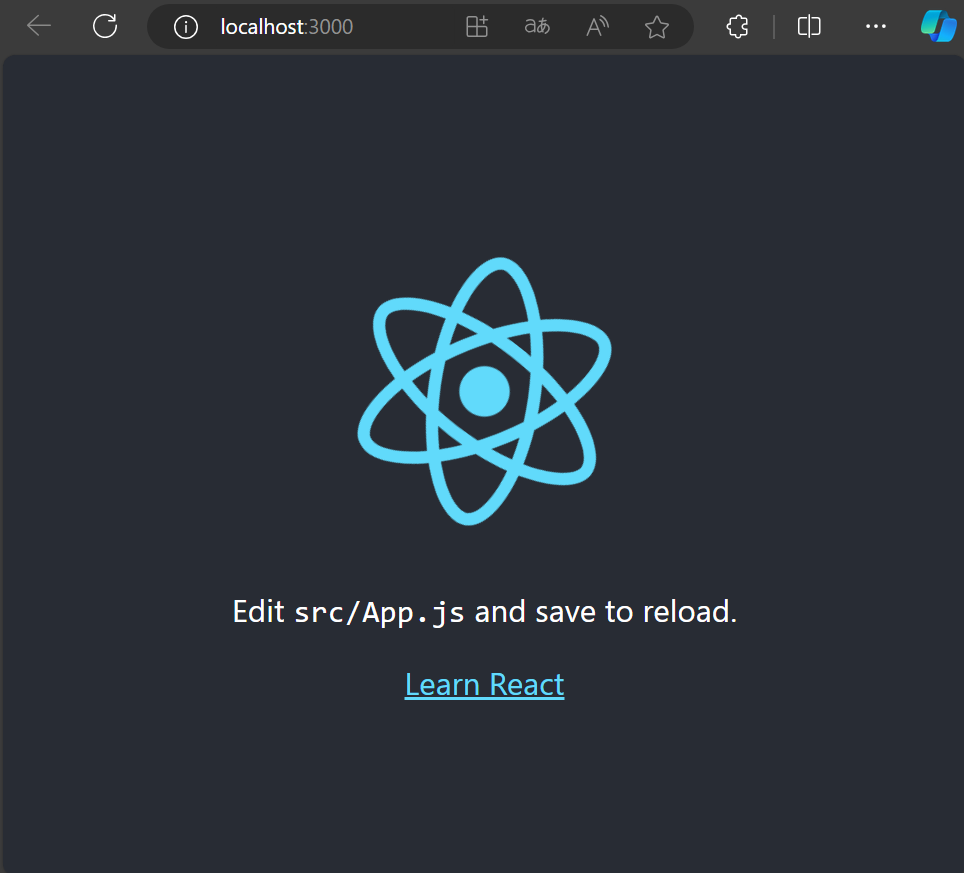Click the spinning React logo
The width and height of the screenshot is (964, 873).
click(484, 391)
